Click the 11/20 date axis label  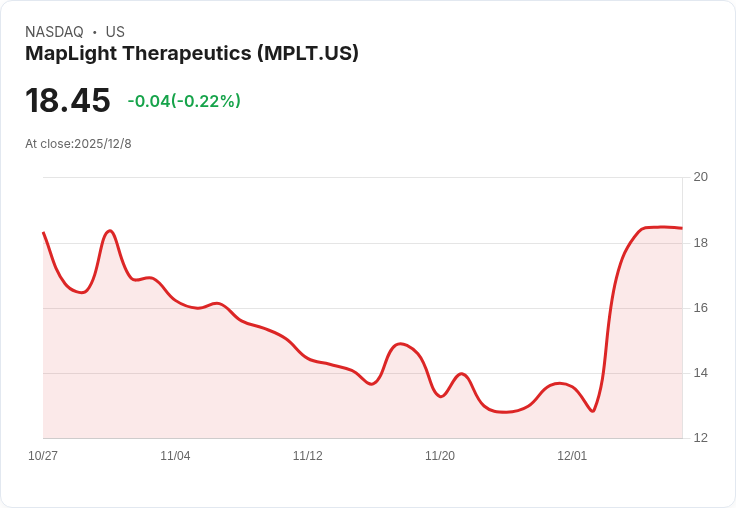tap(440, 455)
